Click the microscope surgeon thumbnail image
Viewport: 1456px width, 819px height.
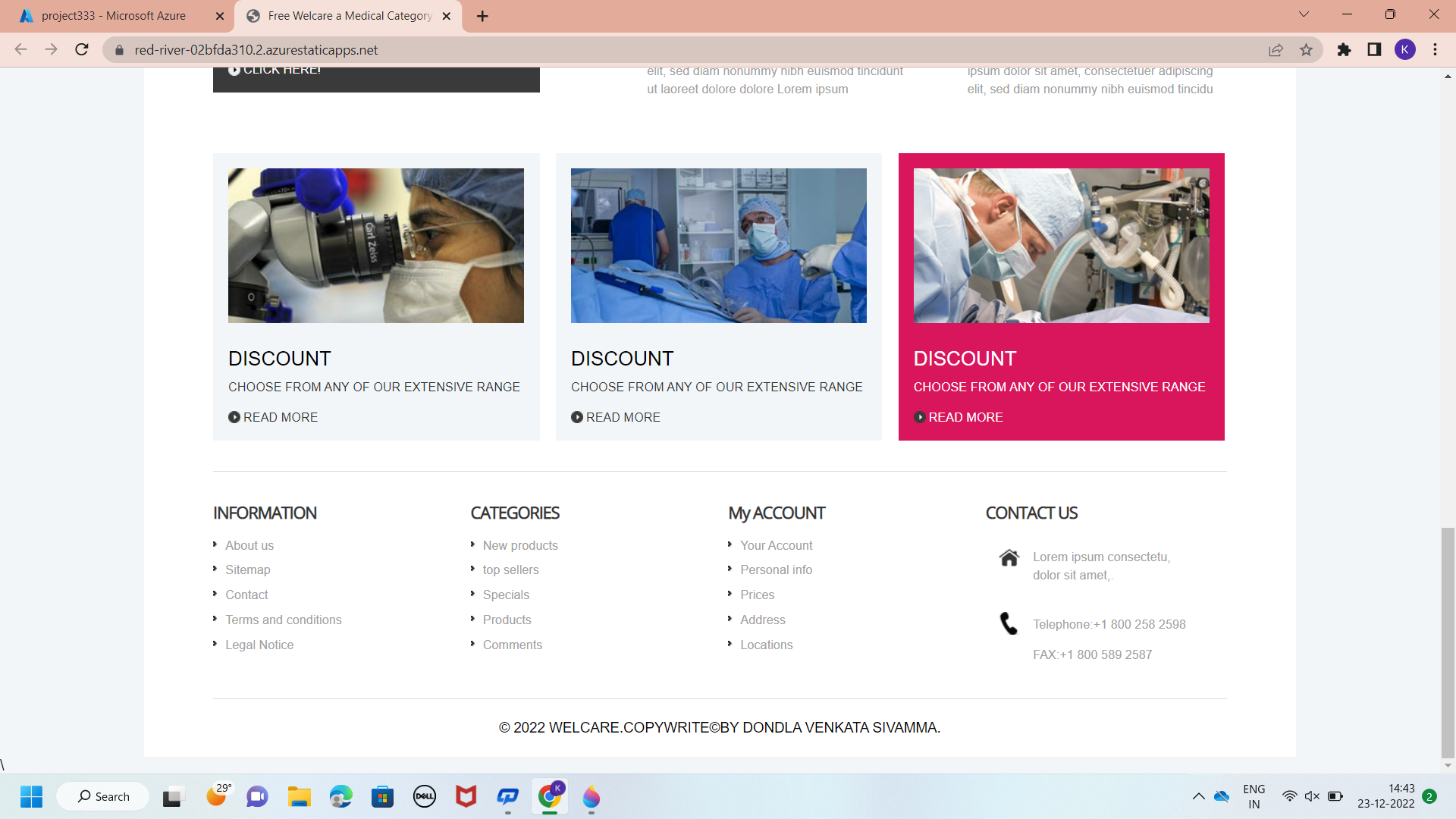coord(376,246)
